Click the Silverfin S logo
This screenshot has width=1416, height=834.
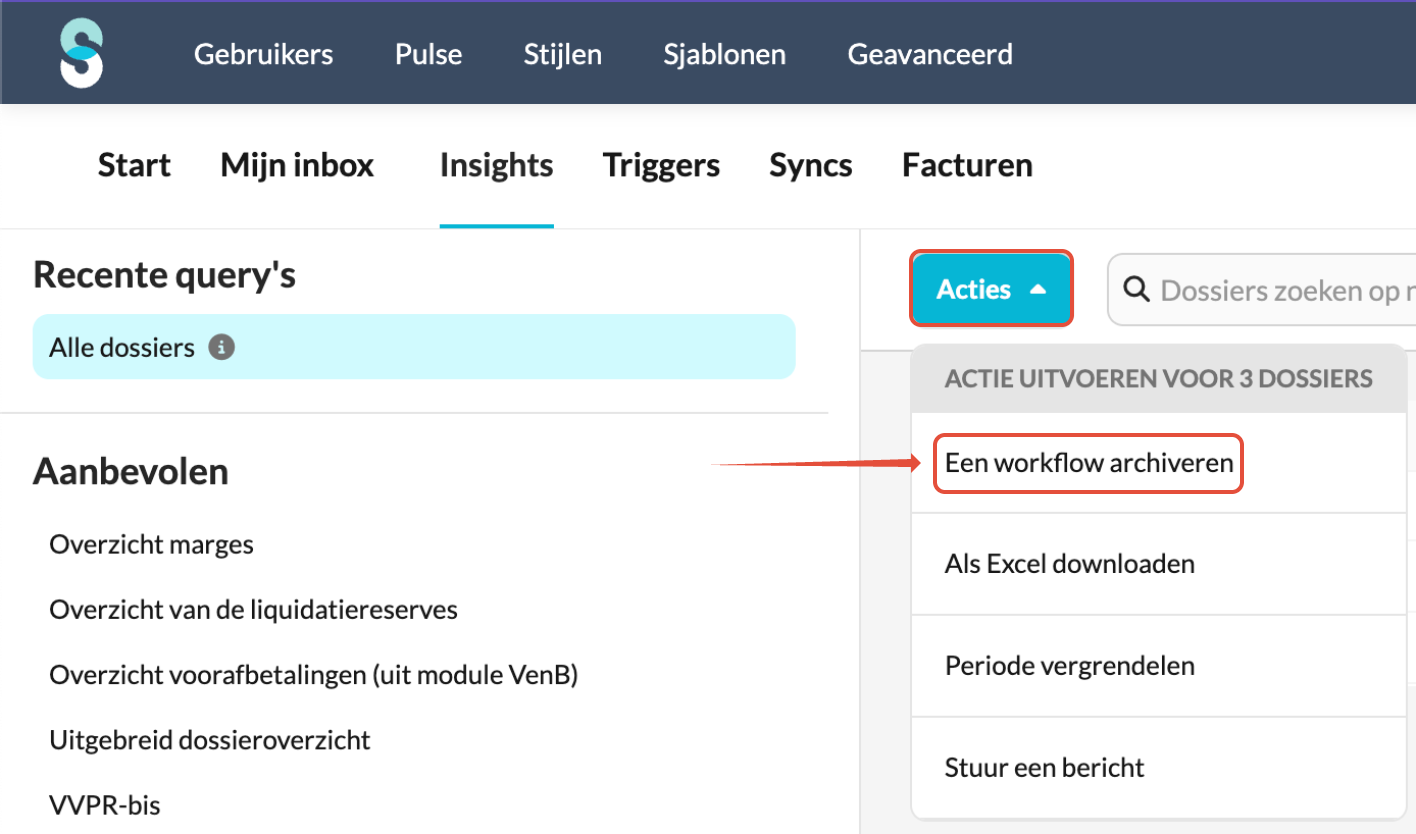click(81, 53)
